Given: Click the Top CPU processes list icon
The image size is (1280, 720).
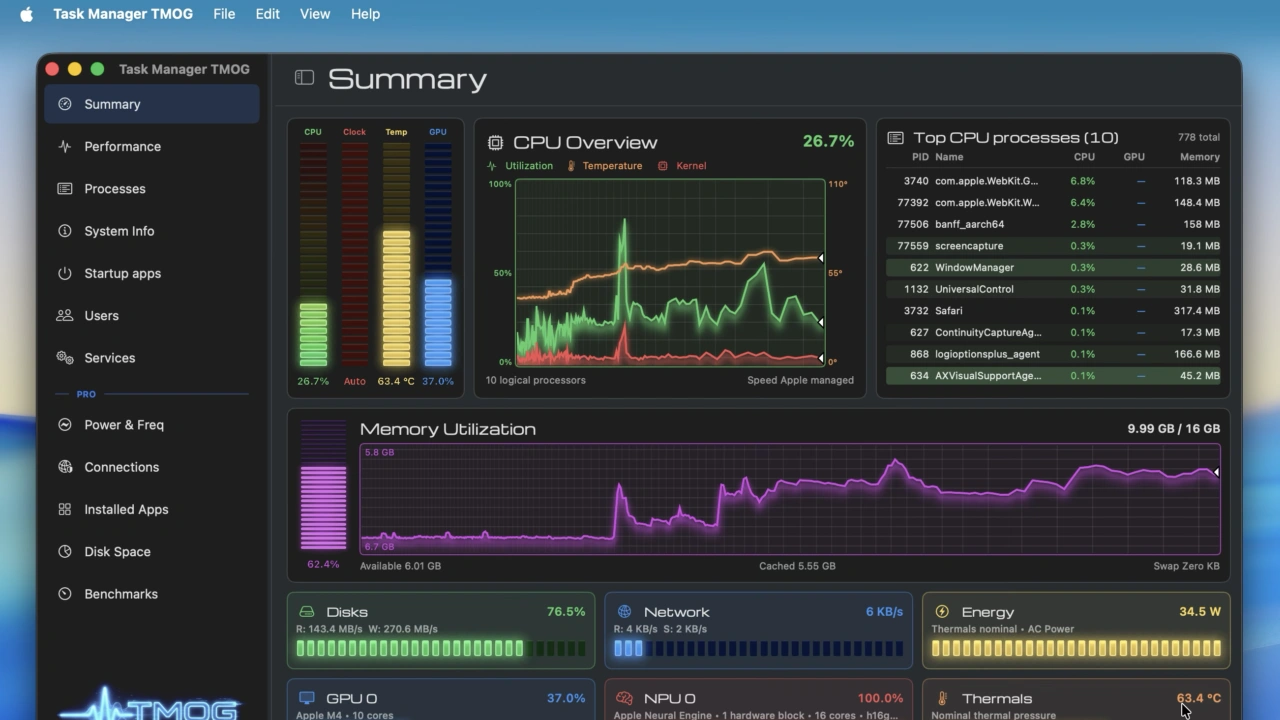Looking at the screenshot, I should 895,138.
